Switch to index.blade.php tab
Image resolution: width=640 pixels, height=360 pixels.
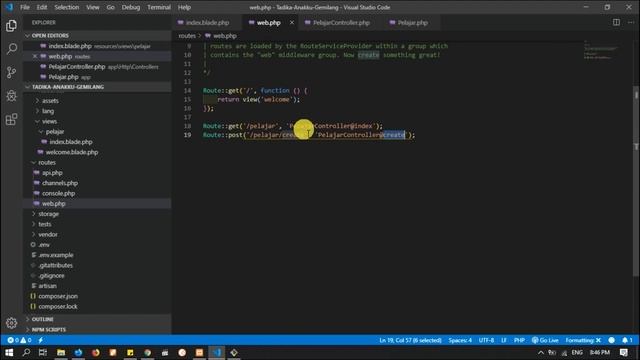pos(207,22)
